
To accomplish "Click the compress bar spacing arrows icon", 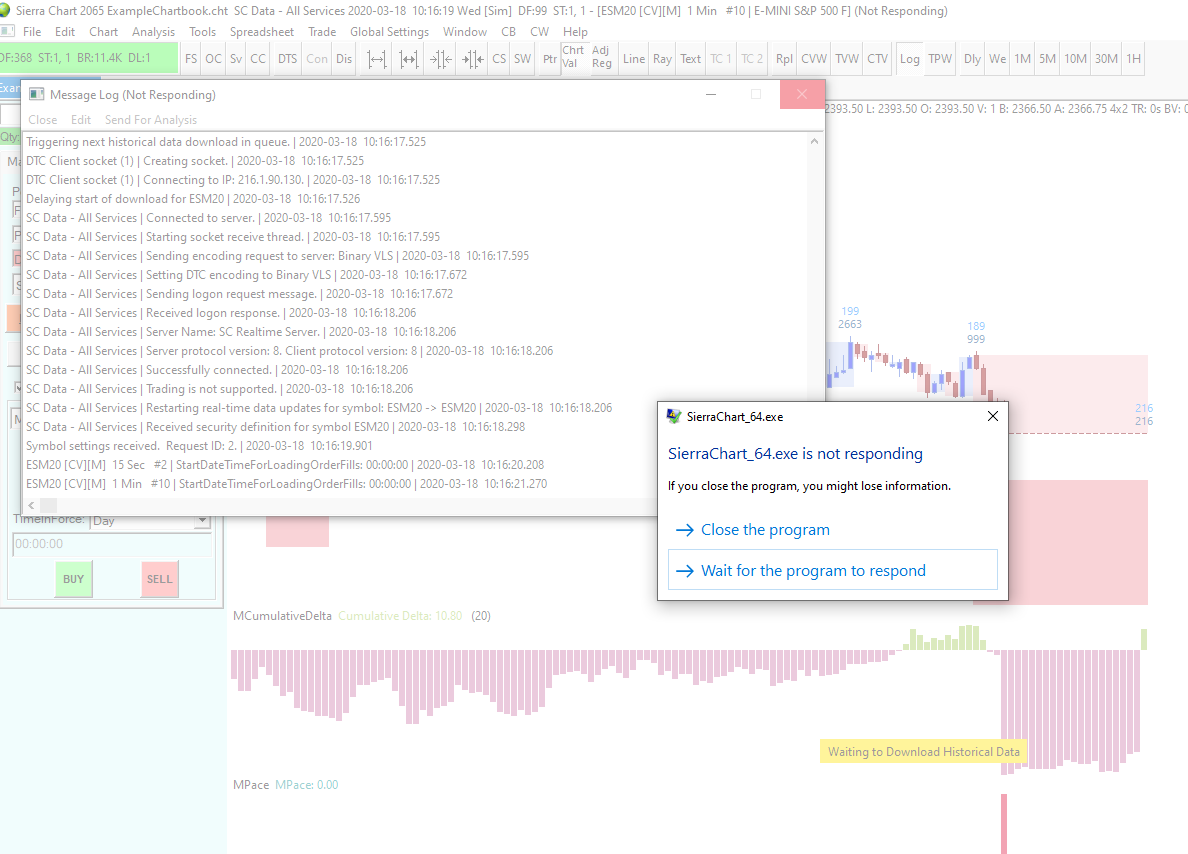I will [x=440, y=58].
